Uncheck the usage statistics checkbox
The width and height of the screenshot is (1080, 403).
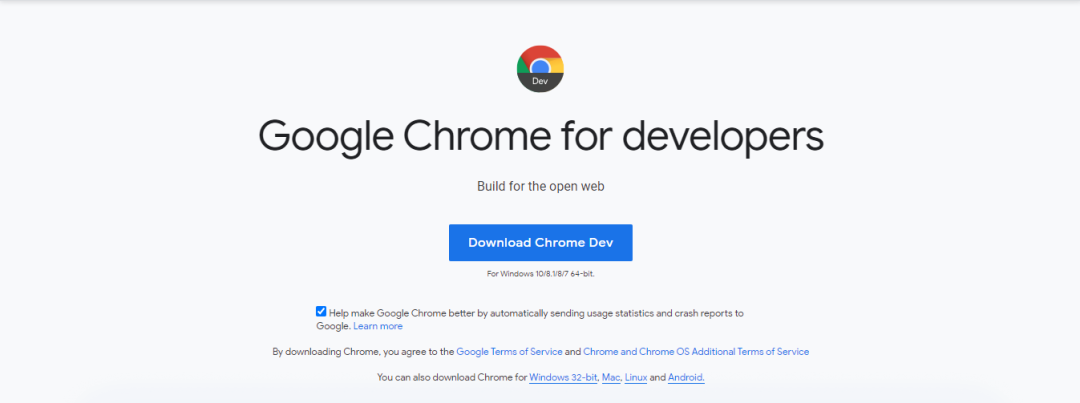(321, 311)
